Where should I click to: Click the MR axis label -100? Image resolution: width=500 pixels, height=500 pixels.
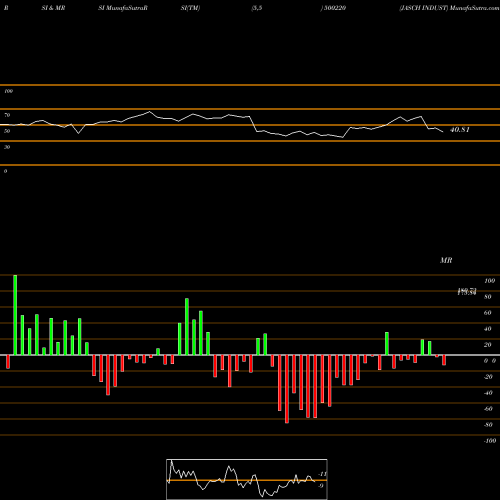coord(490,441)
